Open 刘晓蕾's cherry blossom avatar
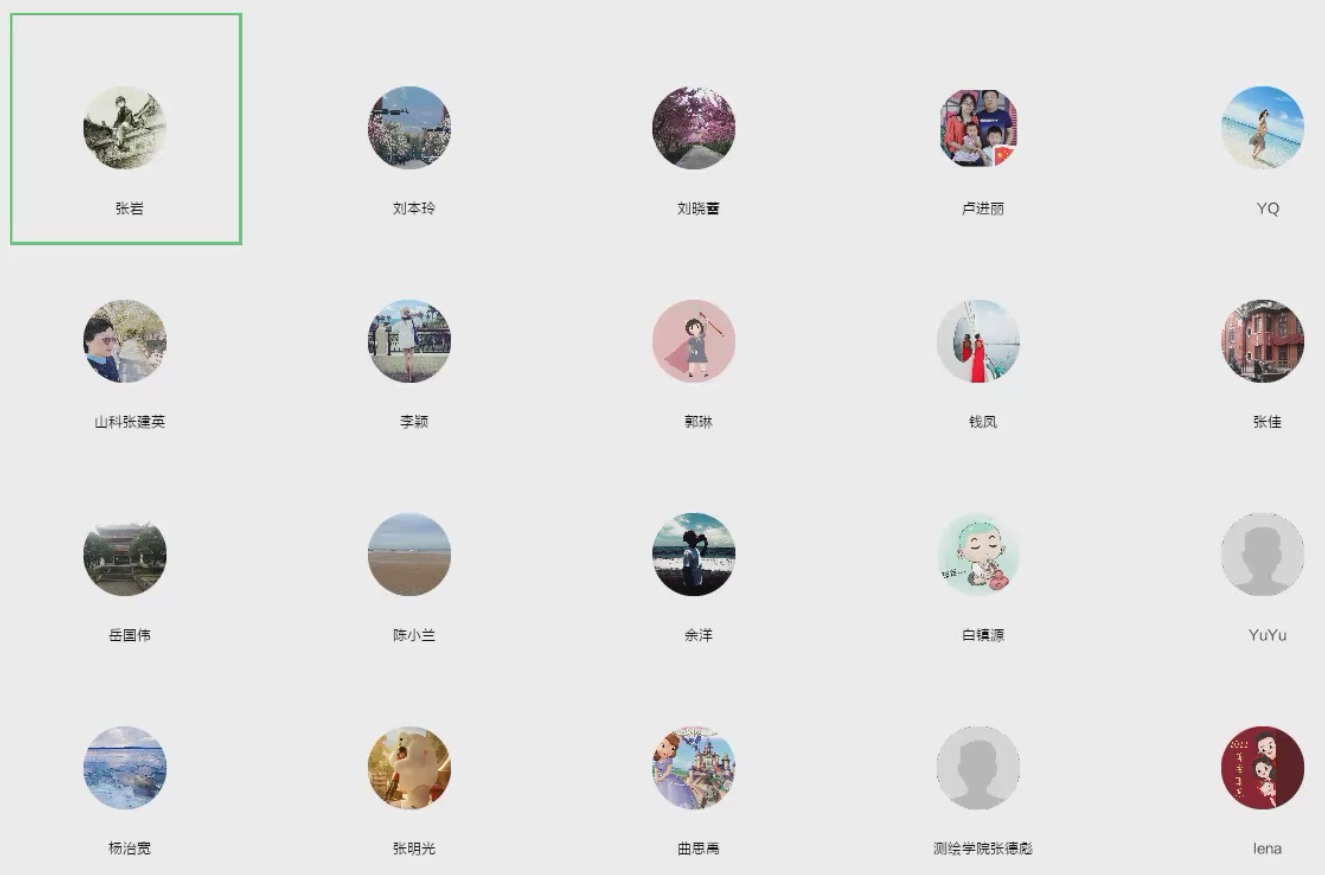The width and height of the screenshot is (1325, 875). pyautogui.click(x=694, y=127)
